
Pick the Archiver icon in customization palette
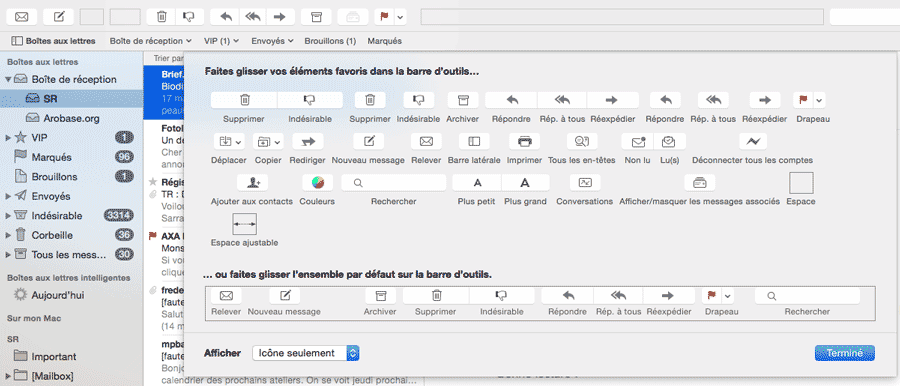(x=463, y=101)
